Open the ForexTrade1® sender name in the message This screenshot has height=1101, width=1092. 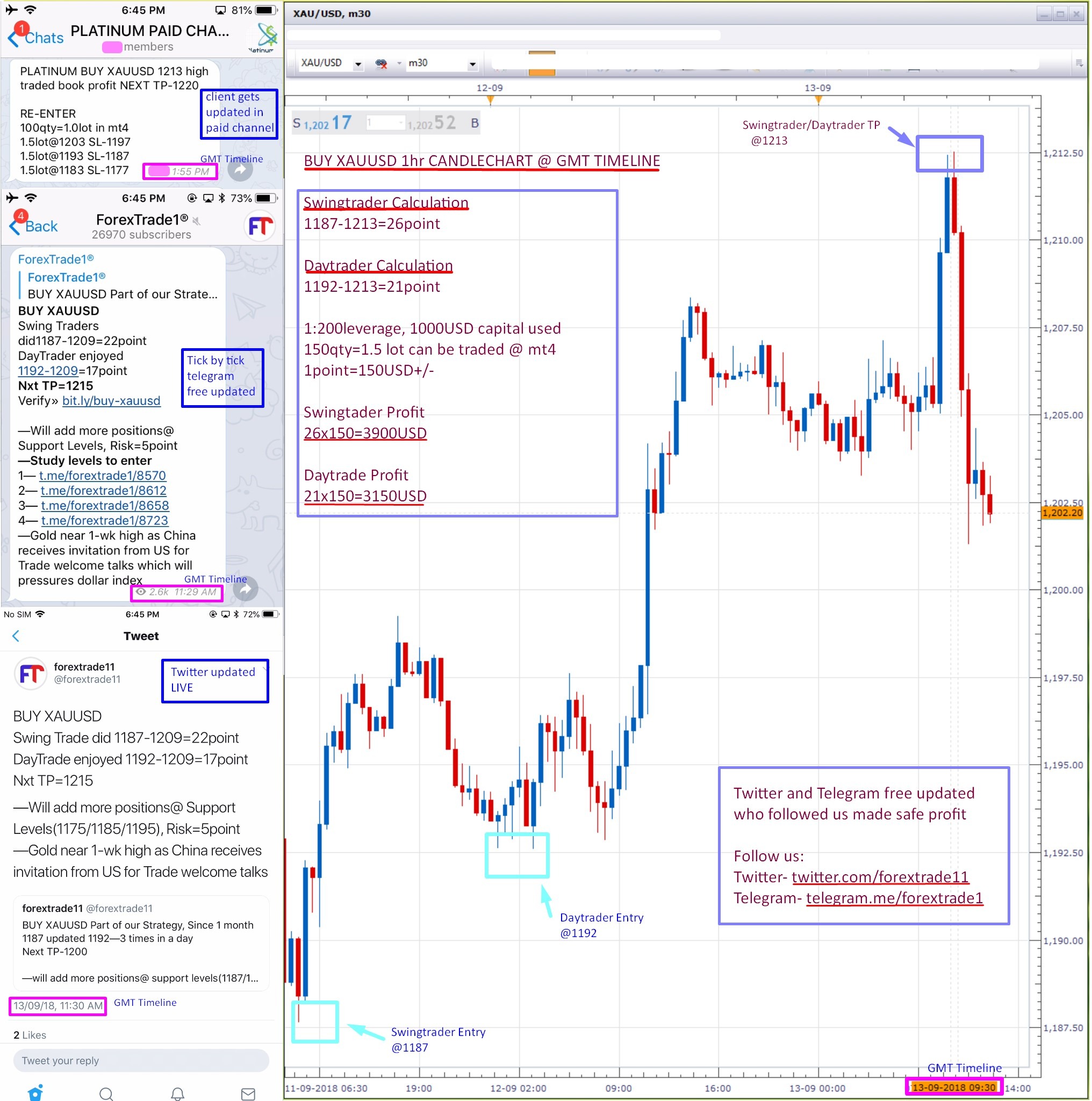[56, 260]
